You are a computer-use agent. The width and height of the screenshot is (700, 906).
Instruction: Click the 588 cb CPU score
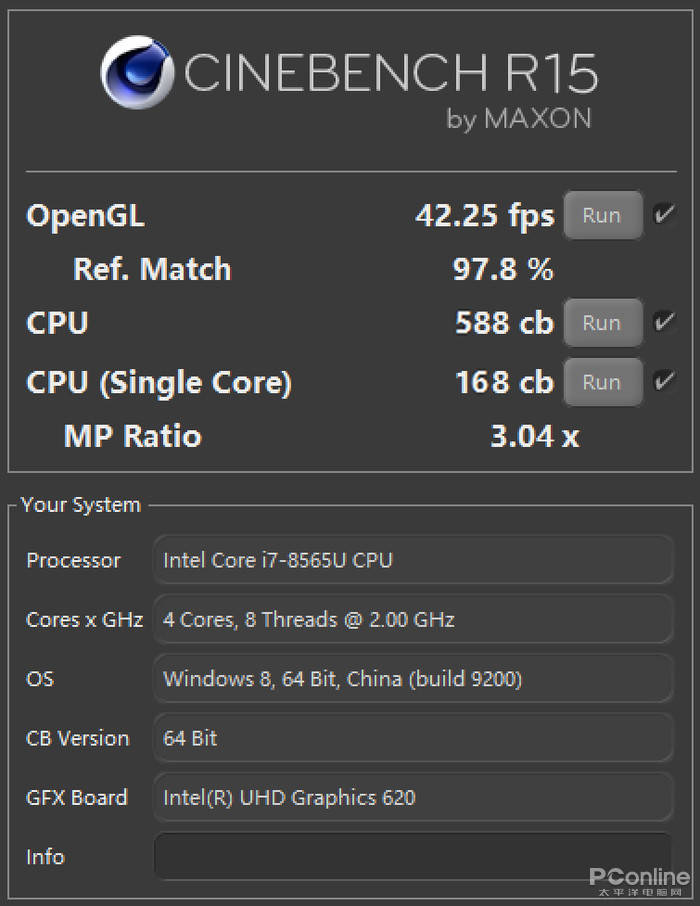[503, 323]
